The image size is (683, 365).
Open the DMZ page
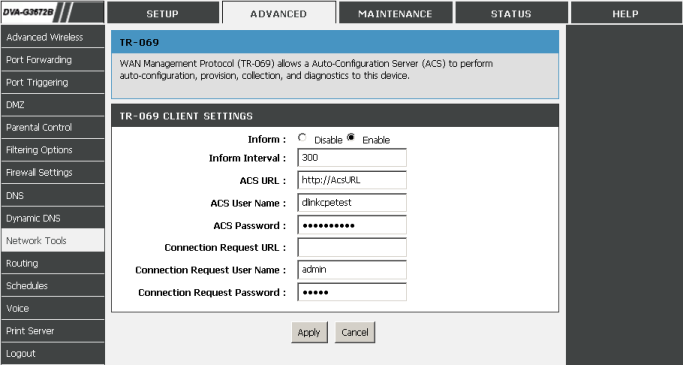(53, 105)
